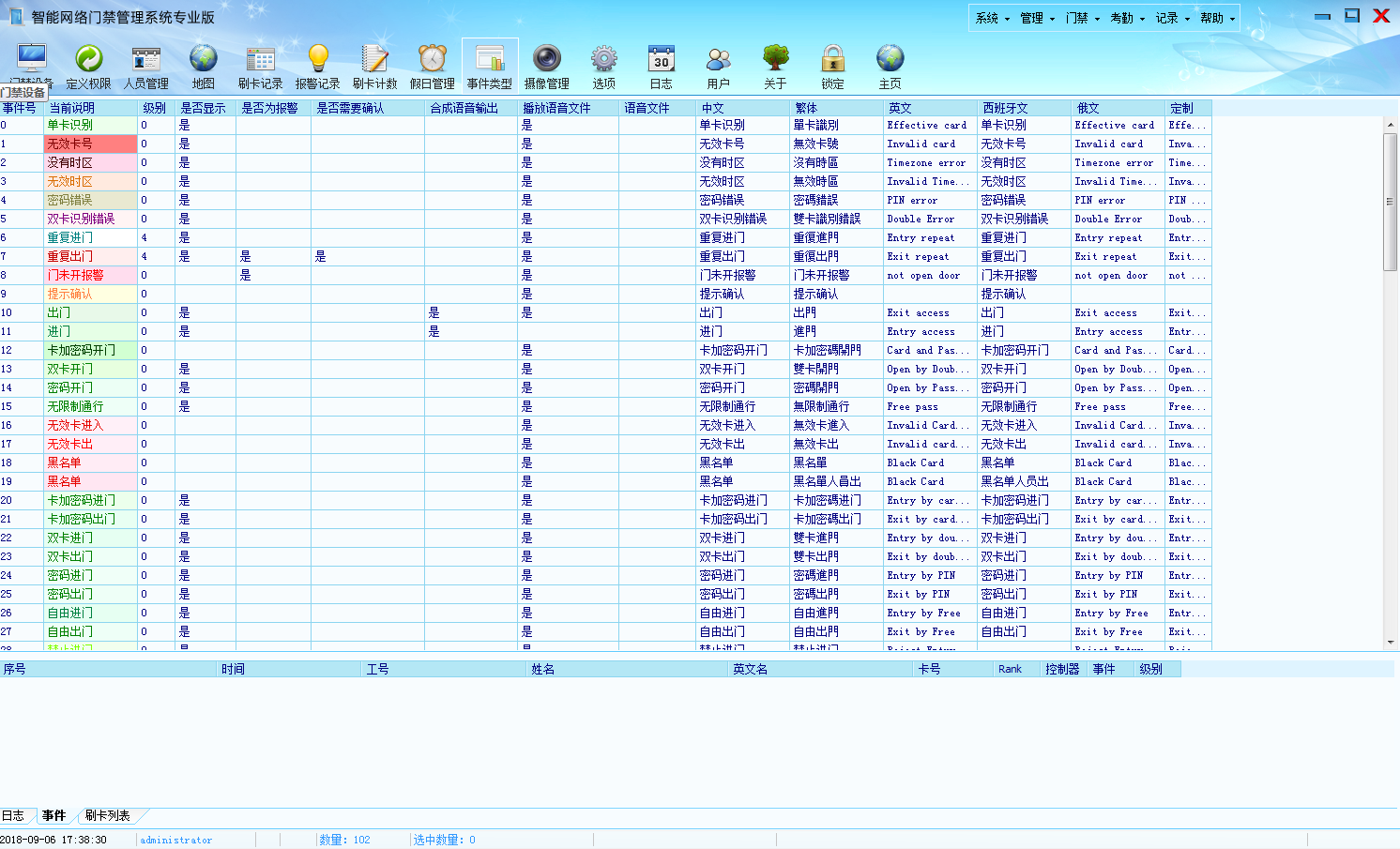The height and width of the screenshot is (849, 1400).
Task: Open the 地图 map view
Action: click(204, 67)
